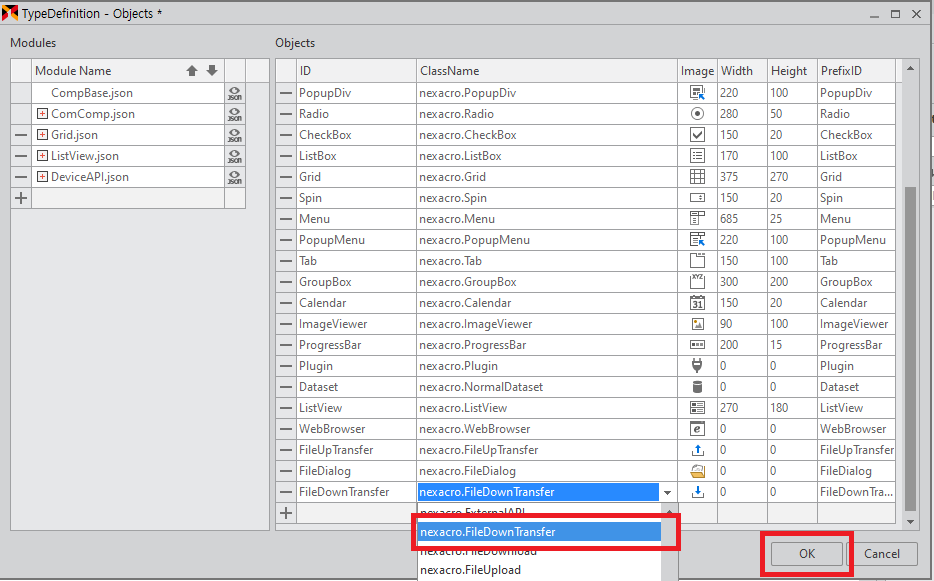Click the Plugin component image icon

(697, 366)
